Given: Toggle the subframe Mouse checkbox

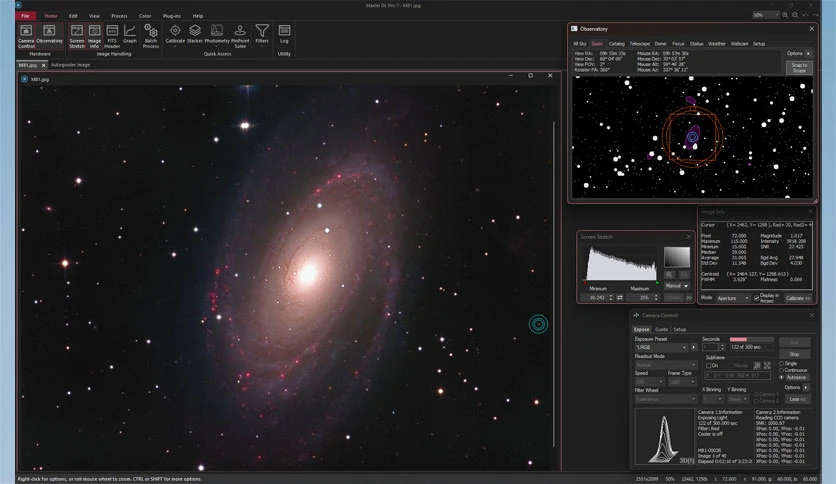Looking at the screenshot, I should 731,366.
